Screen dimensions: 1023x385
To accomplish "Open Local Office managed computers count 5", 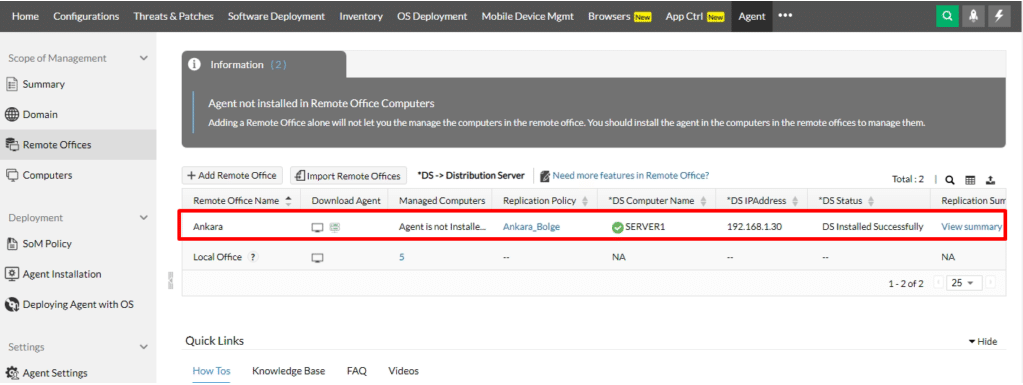I will click(402, 257).
